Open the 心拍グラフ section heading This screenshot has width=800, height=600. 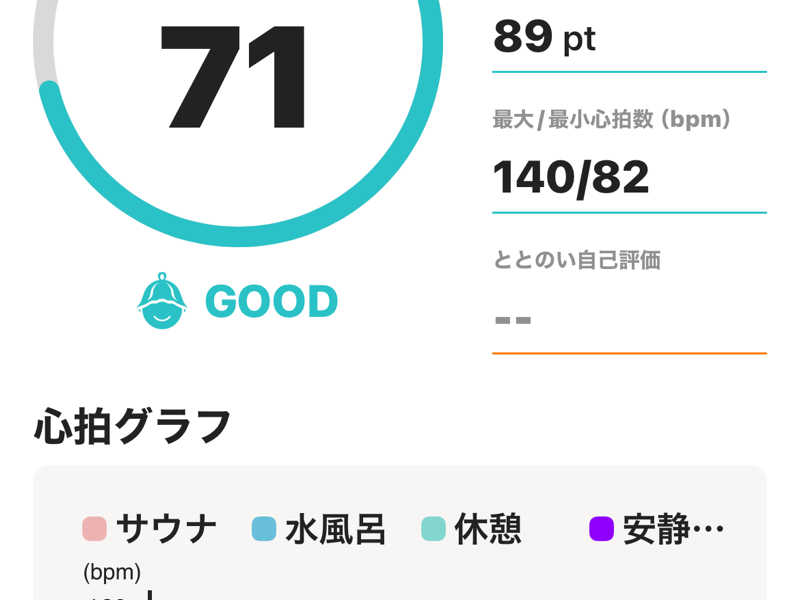(x=133, y=426)
